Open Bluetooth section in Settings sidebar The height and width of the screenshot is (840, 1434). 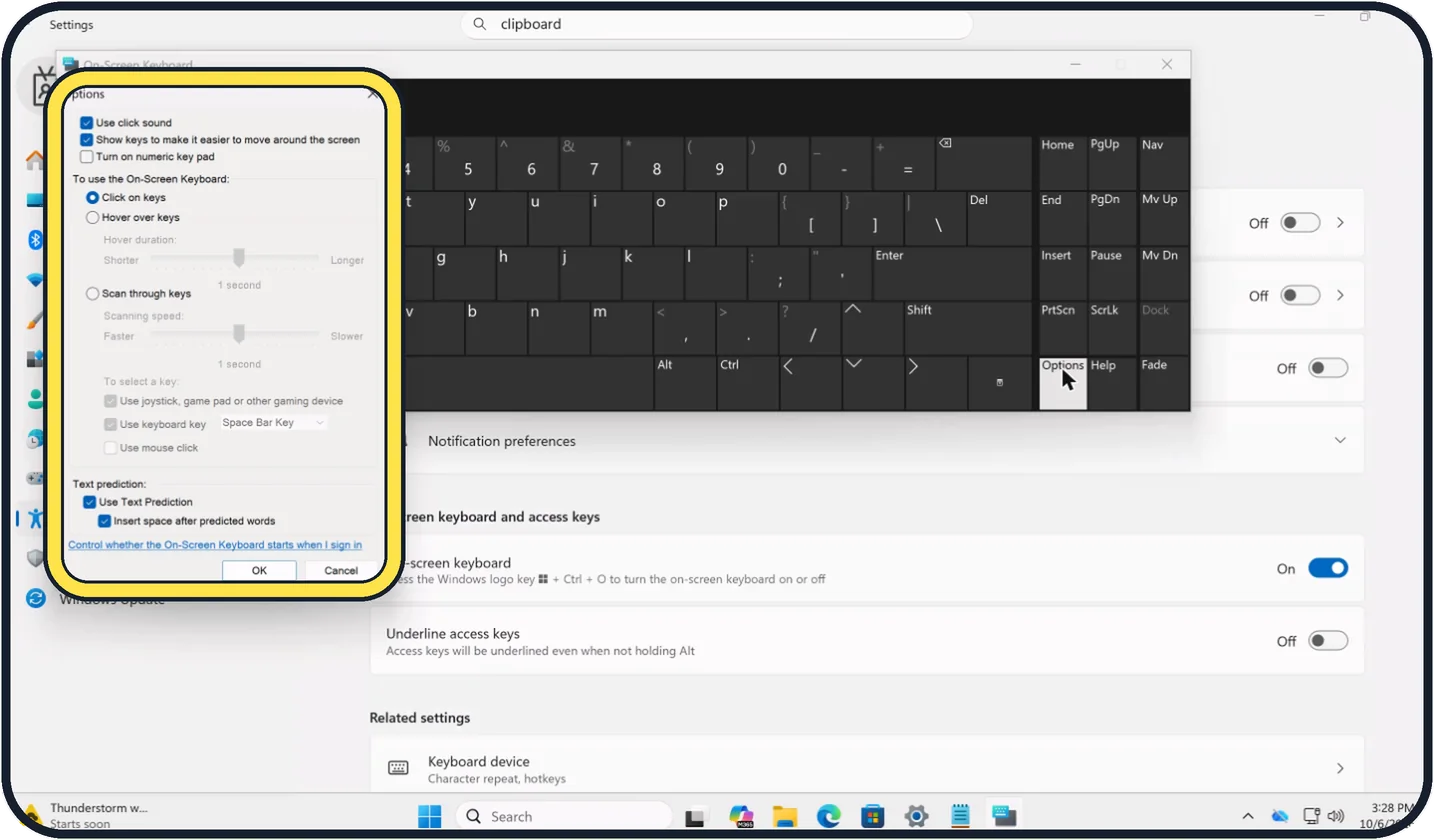coord(35,240)
